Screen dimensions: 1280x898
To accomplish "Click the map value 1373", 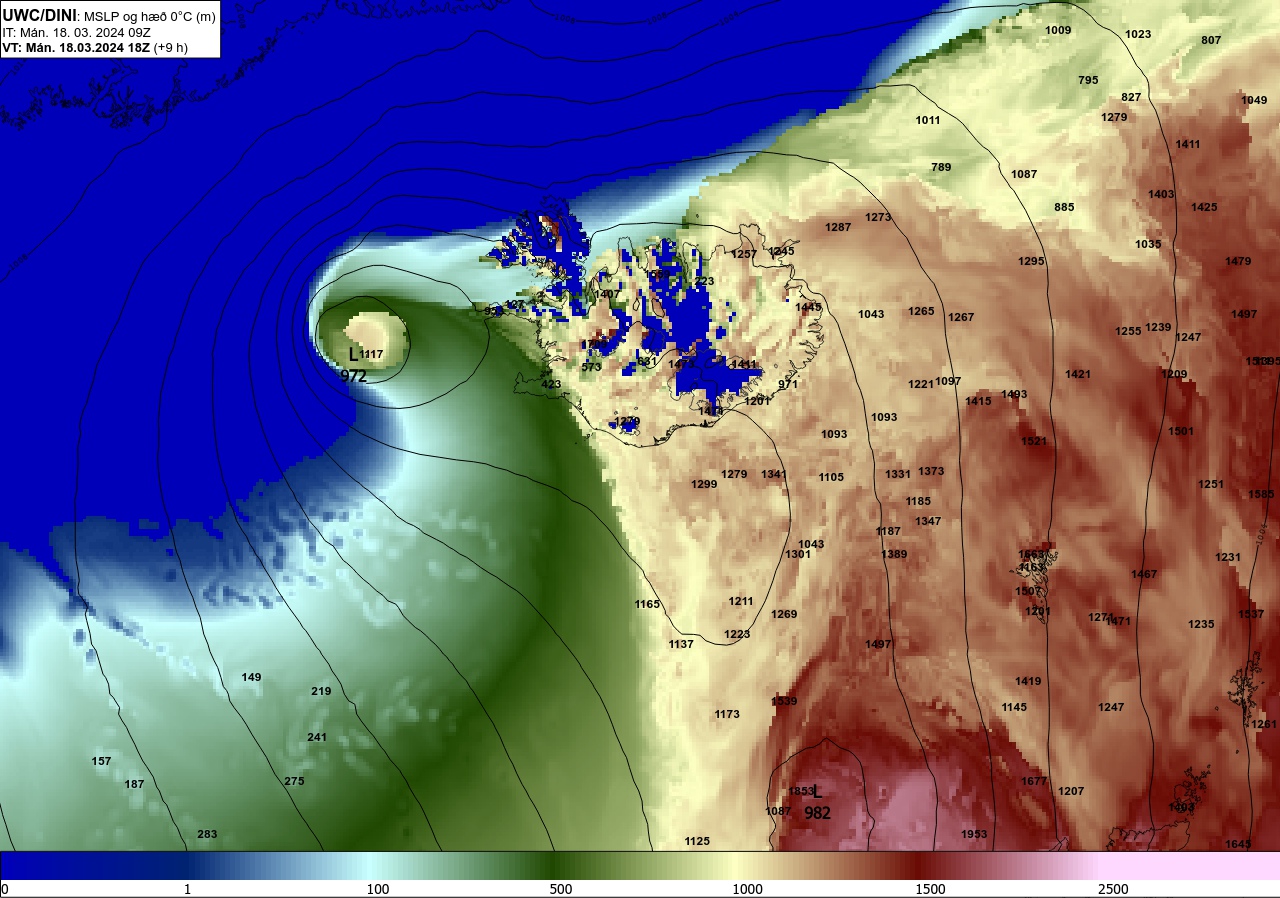I will (931, 471).
